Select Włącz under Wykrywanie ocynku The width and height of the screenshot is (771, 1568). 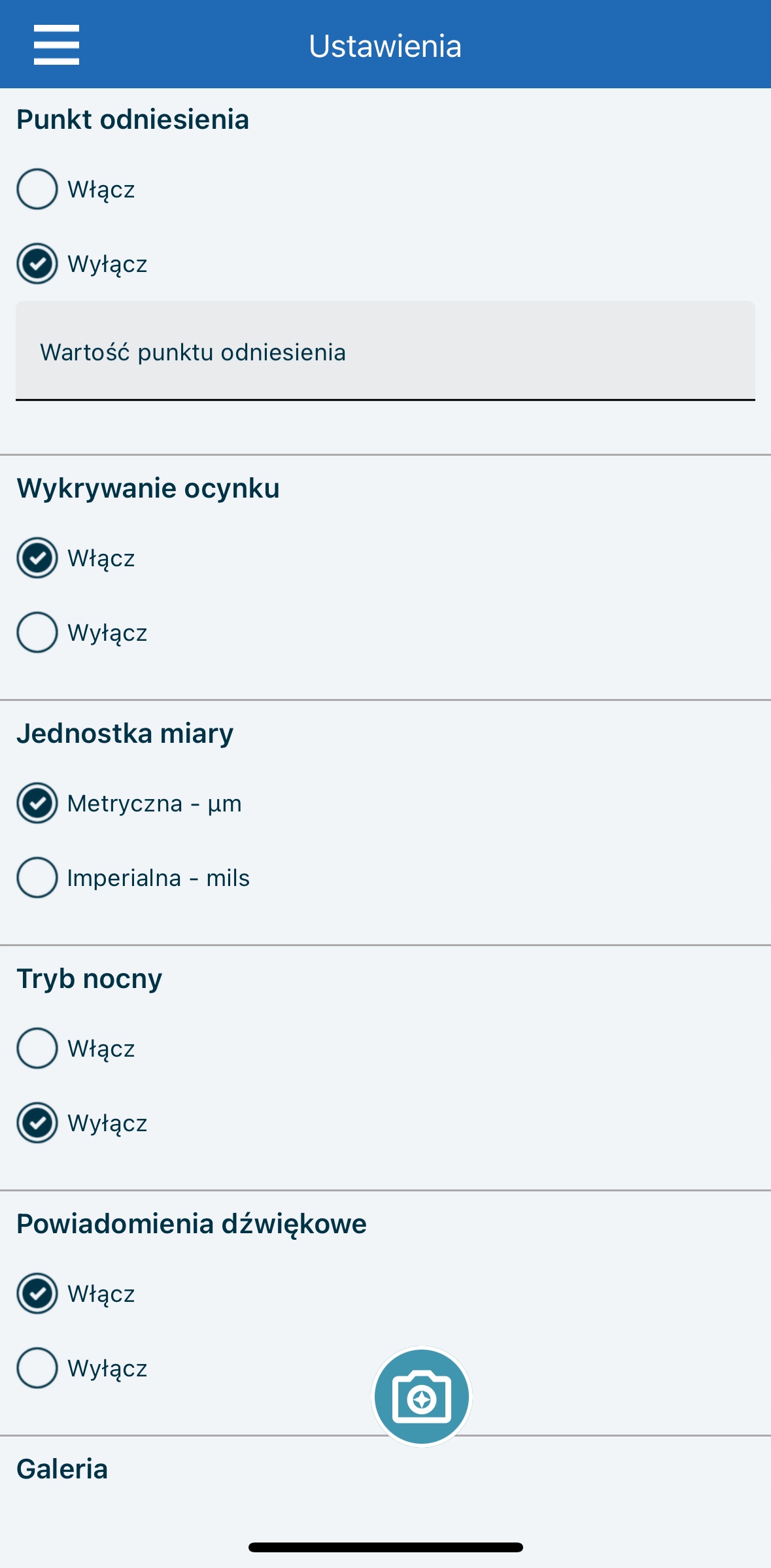click(x=37, y=558)
